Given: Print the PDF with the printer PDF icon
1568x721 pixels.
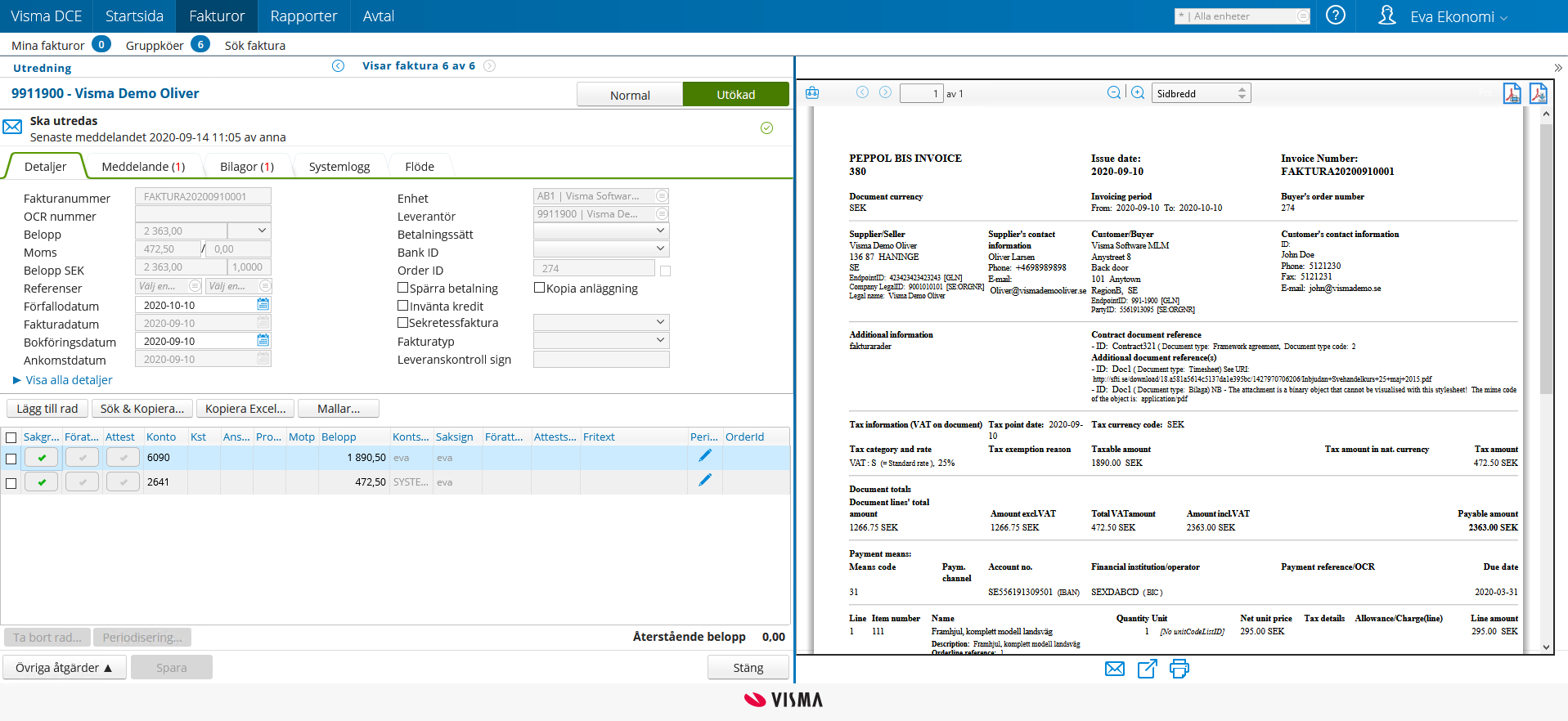Looking at the screenshot, I should pyautogui.click(x=1512, y=94).
